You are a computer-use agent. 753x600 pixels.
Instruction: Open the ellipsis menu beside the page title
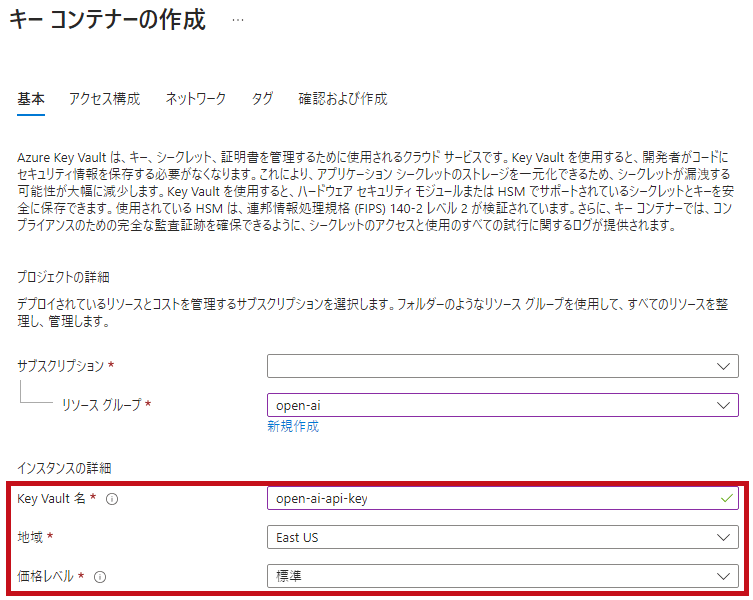[x=238, y=20]
